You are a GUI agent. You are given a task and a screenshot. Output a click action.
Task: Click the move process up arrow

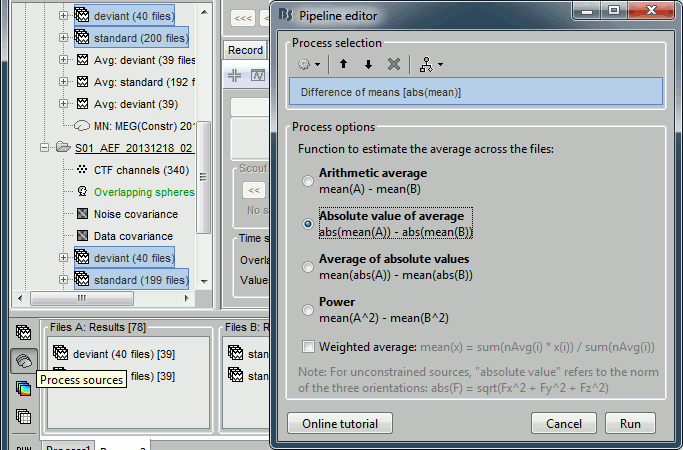(x=345, y=64)
